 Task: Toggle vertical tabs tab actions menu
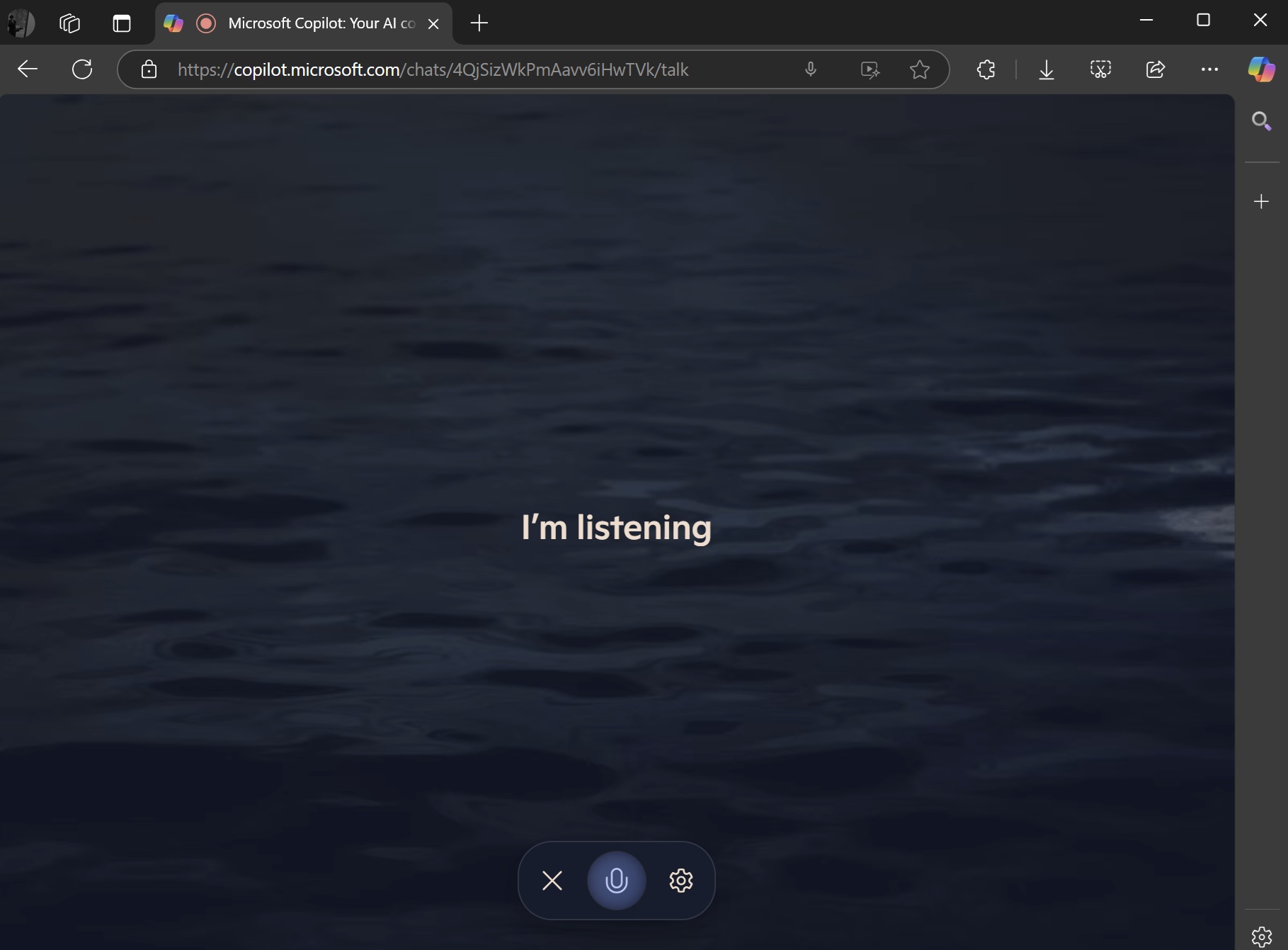click(122, 23)
